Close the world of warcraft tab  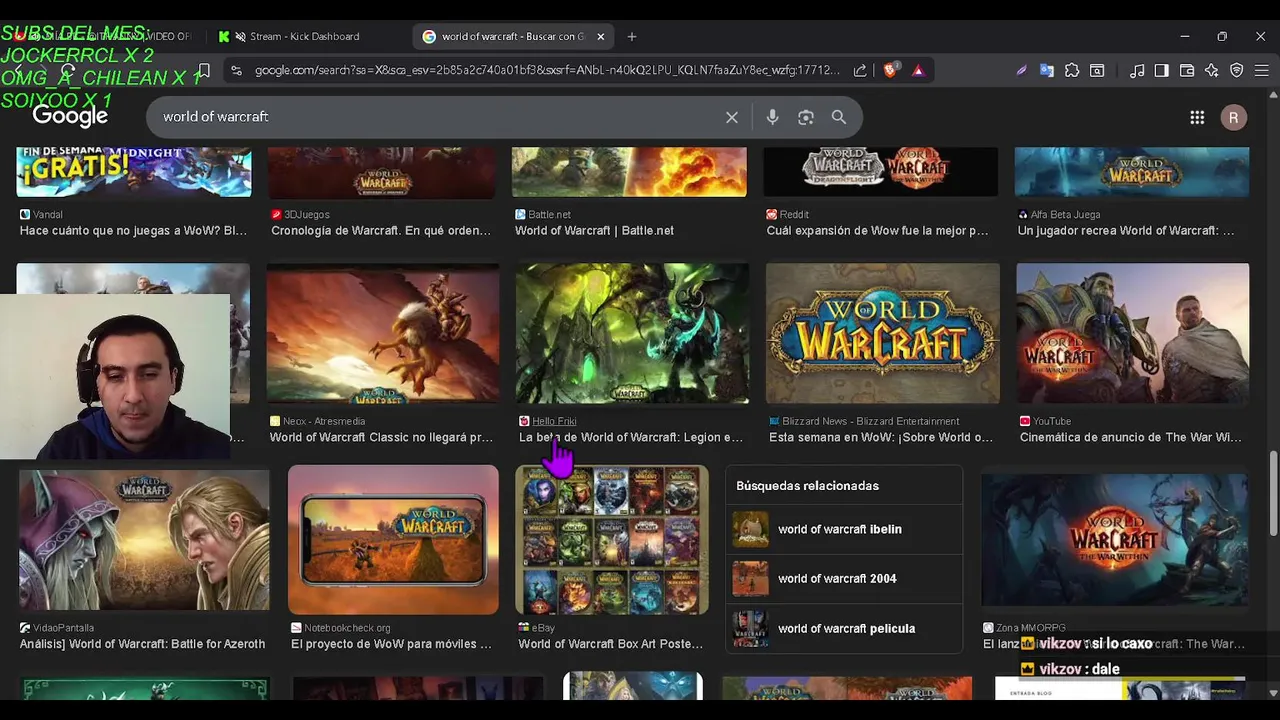[x=601, y=37]
